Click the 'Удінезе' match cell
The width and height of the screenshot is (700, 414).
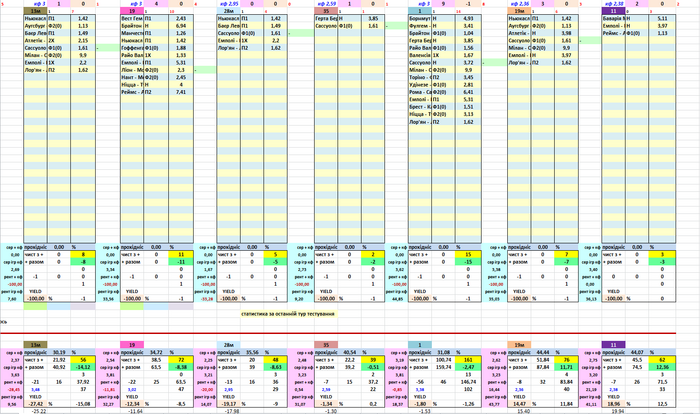(x=420, y=85)
